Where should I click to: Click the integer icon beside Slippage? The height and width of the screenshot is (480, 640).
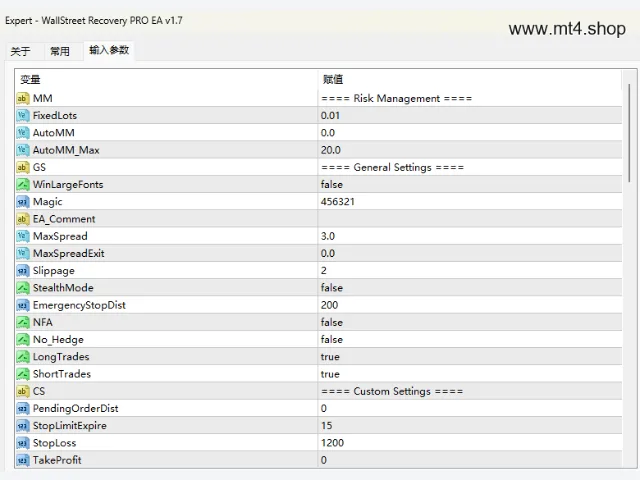tap(23, 271)
